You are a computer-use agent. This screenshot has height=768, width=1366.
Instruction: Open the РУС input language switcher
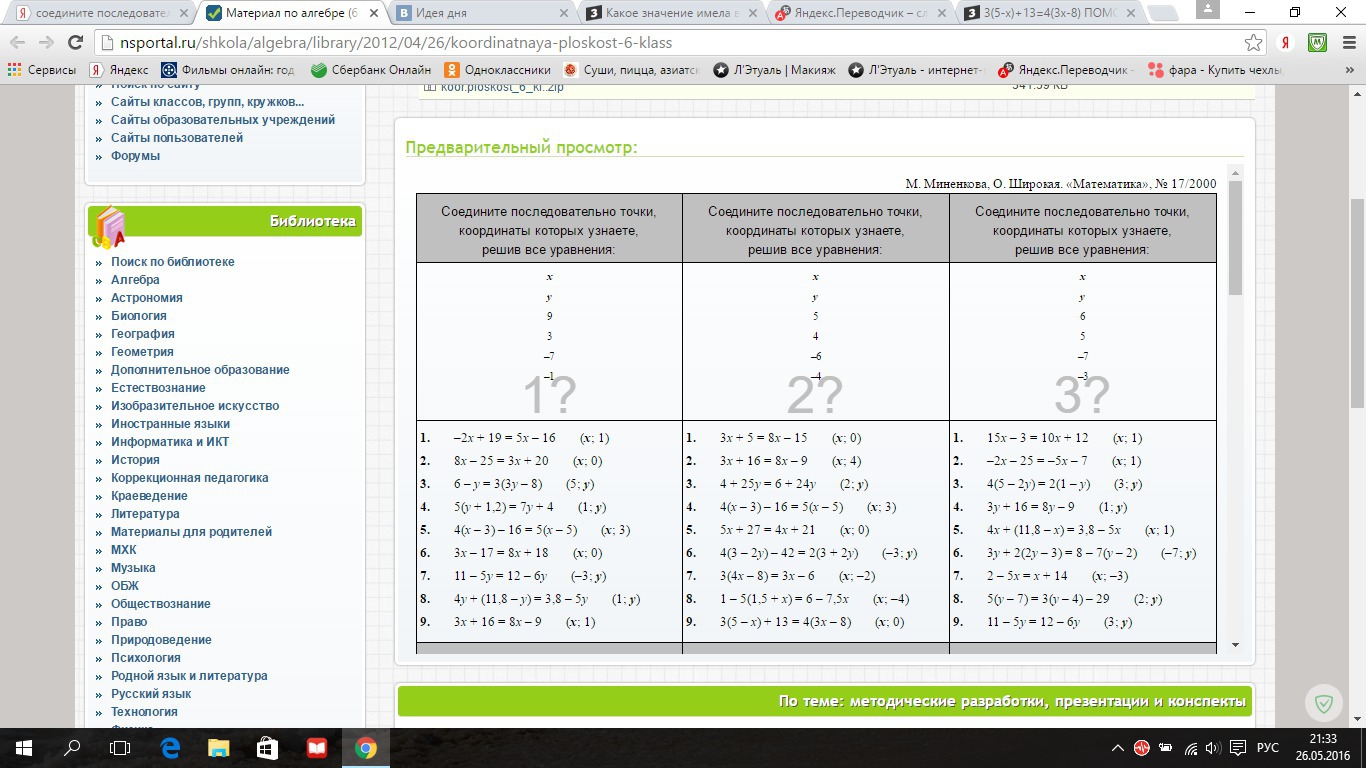click(1267, 748)
